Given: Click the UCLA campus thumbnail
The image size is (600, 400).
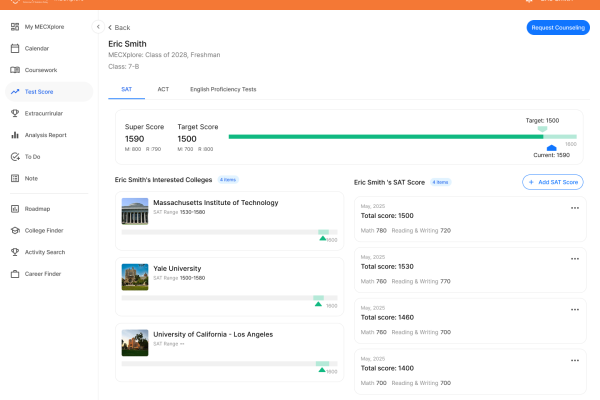Looking at the screenshot, I should point(135,343).
